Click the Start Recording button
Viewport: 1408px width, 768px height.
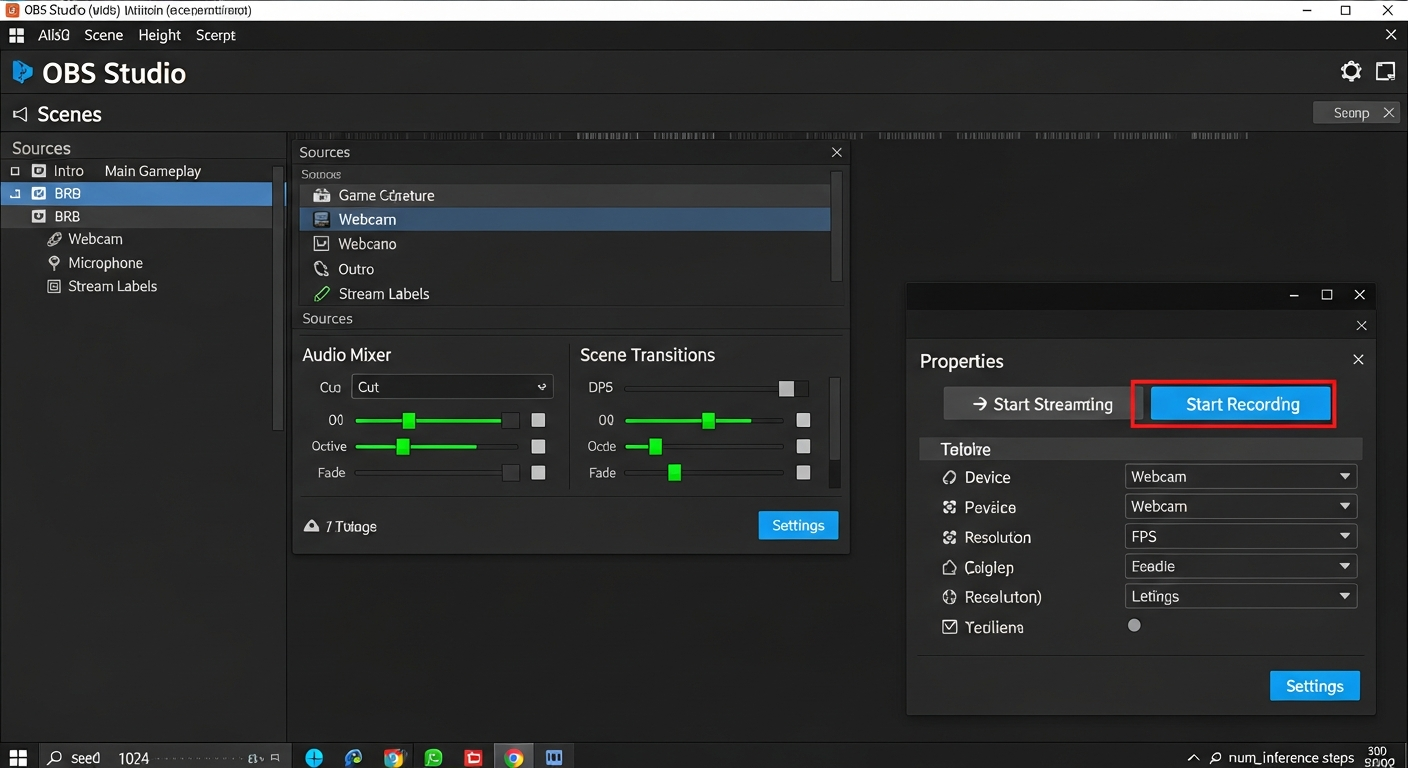click(x=1240, y=404)
